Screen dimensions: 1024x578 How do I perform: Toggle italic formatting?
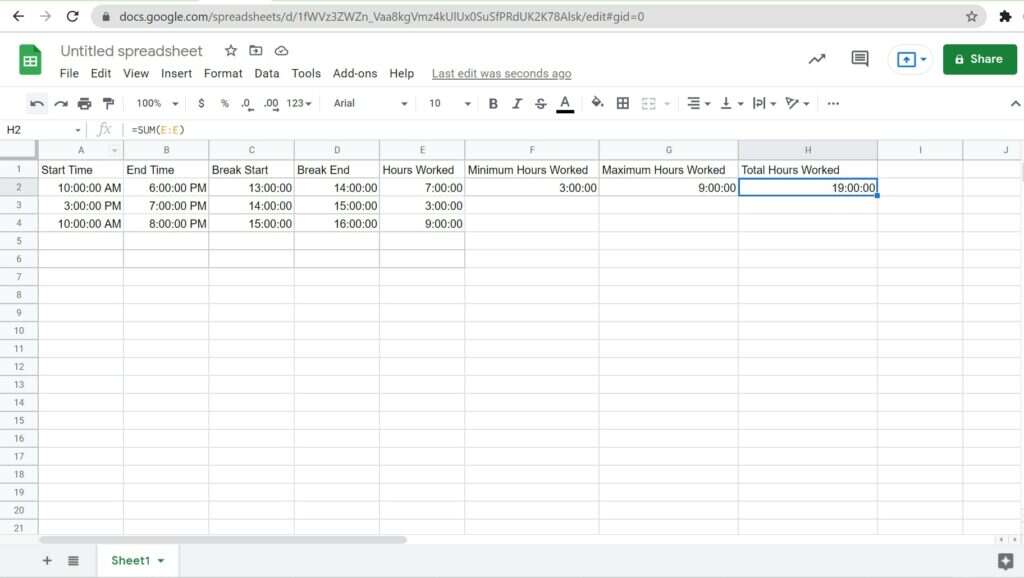click(x=517, y=103)
